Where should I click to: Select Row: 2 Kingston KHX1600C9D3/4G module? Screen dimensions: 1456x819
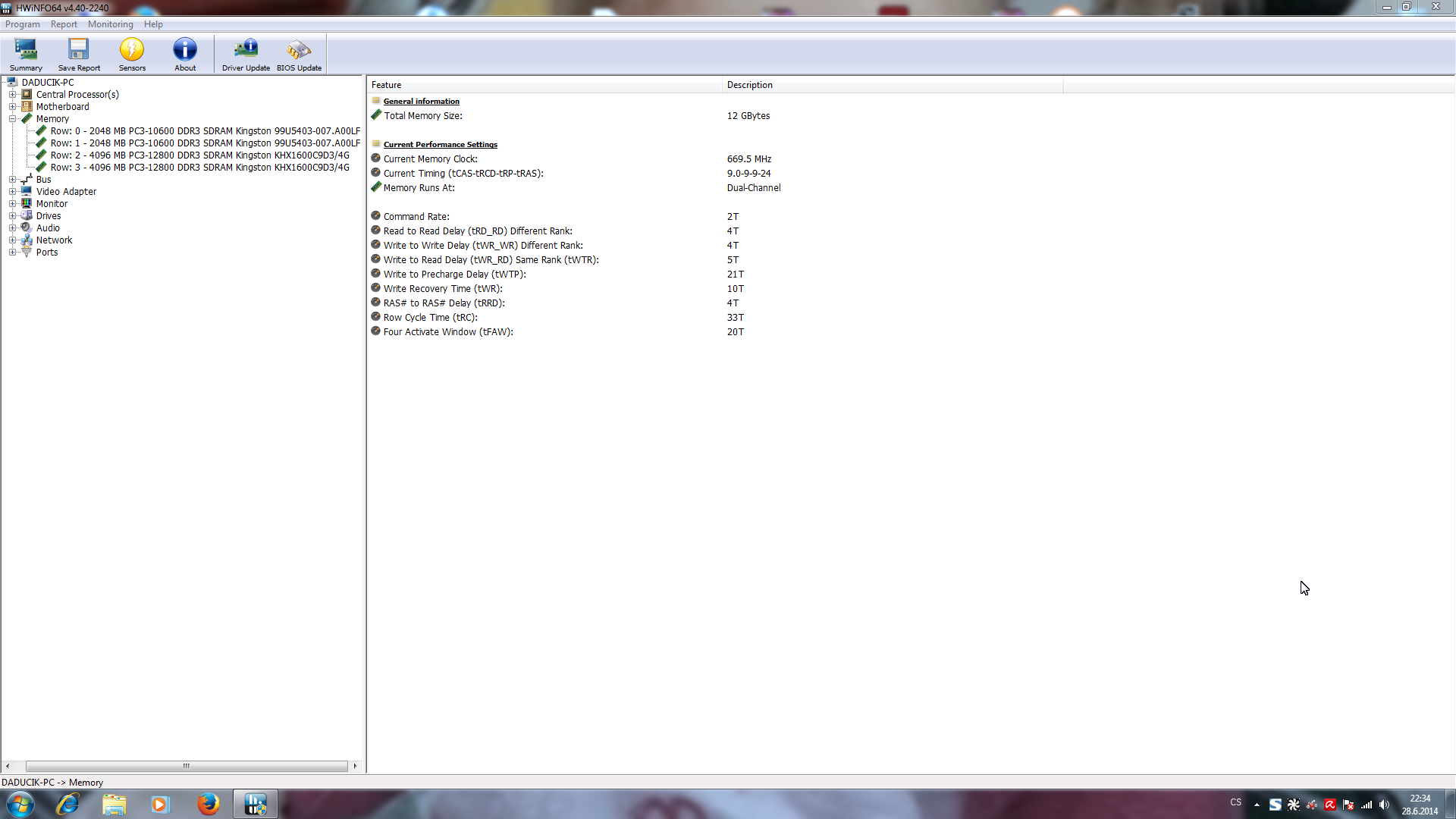pyautogui.click(x=199, y=155)
